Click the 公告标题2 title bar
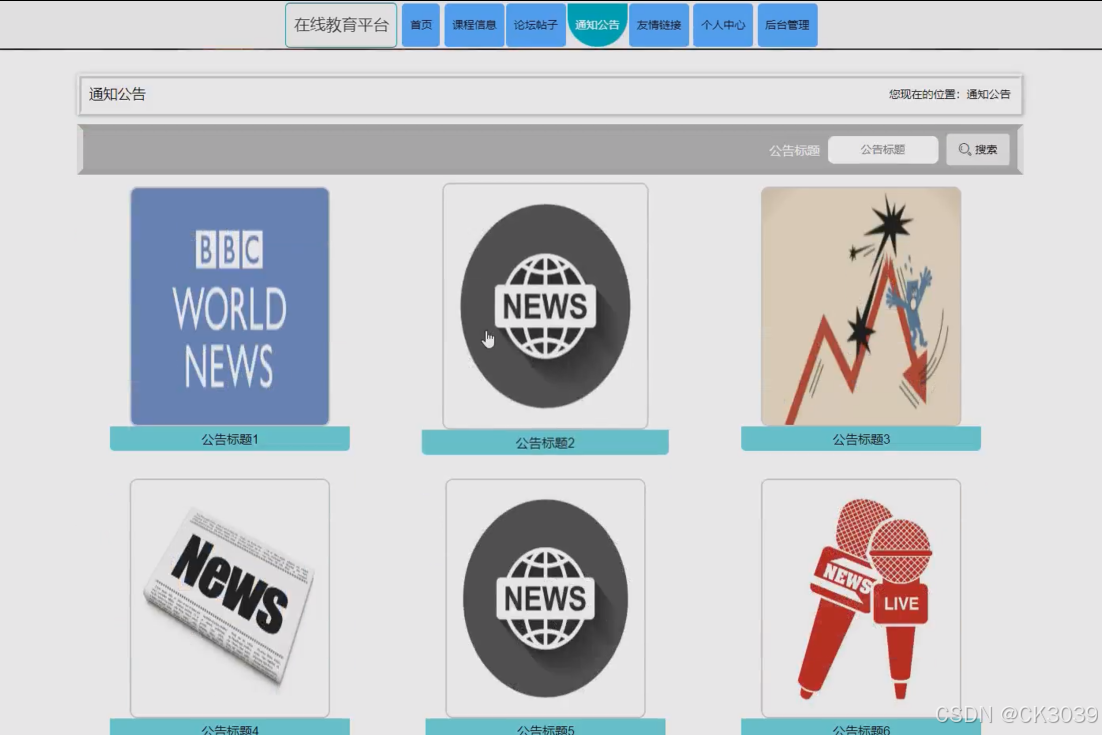The width and height of the screenshot is (1102, 735). tap(545, 443)
